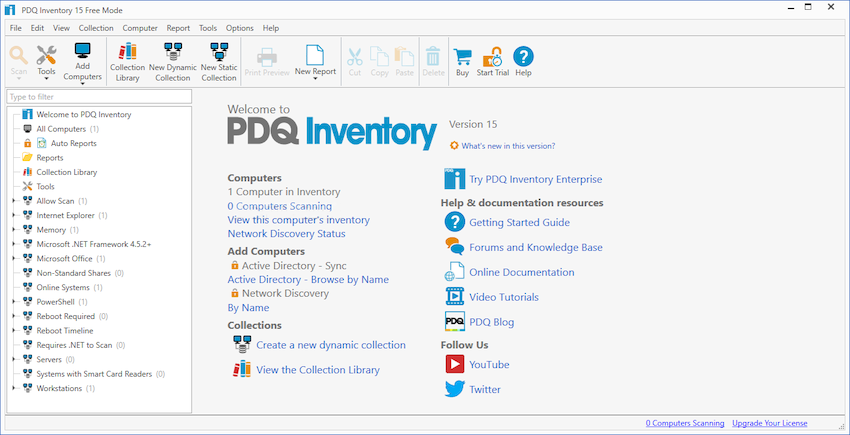Click New Dynamic Collection toolbar icon
Viewport: 850px width, 435px height.
172,53
